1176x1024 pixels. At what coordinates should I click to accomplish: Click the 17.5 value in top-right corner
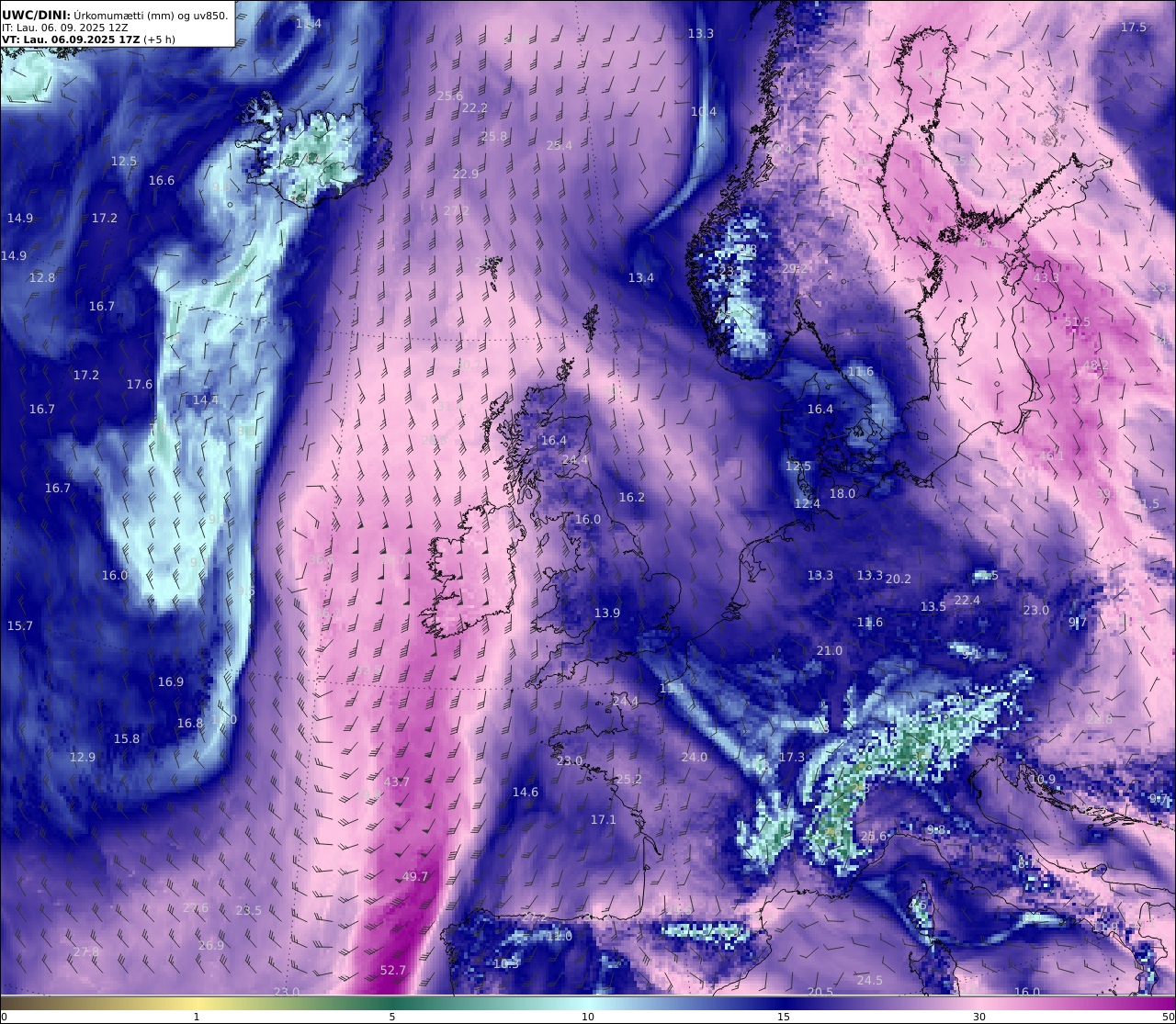click(x=1134, y=28)
